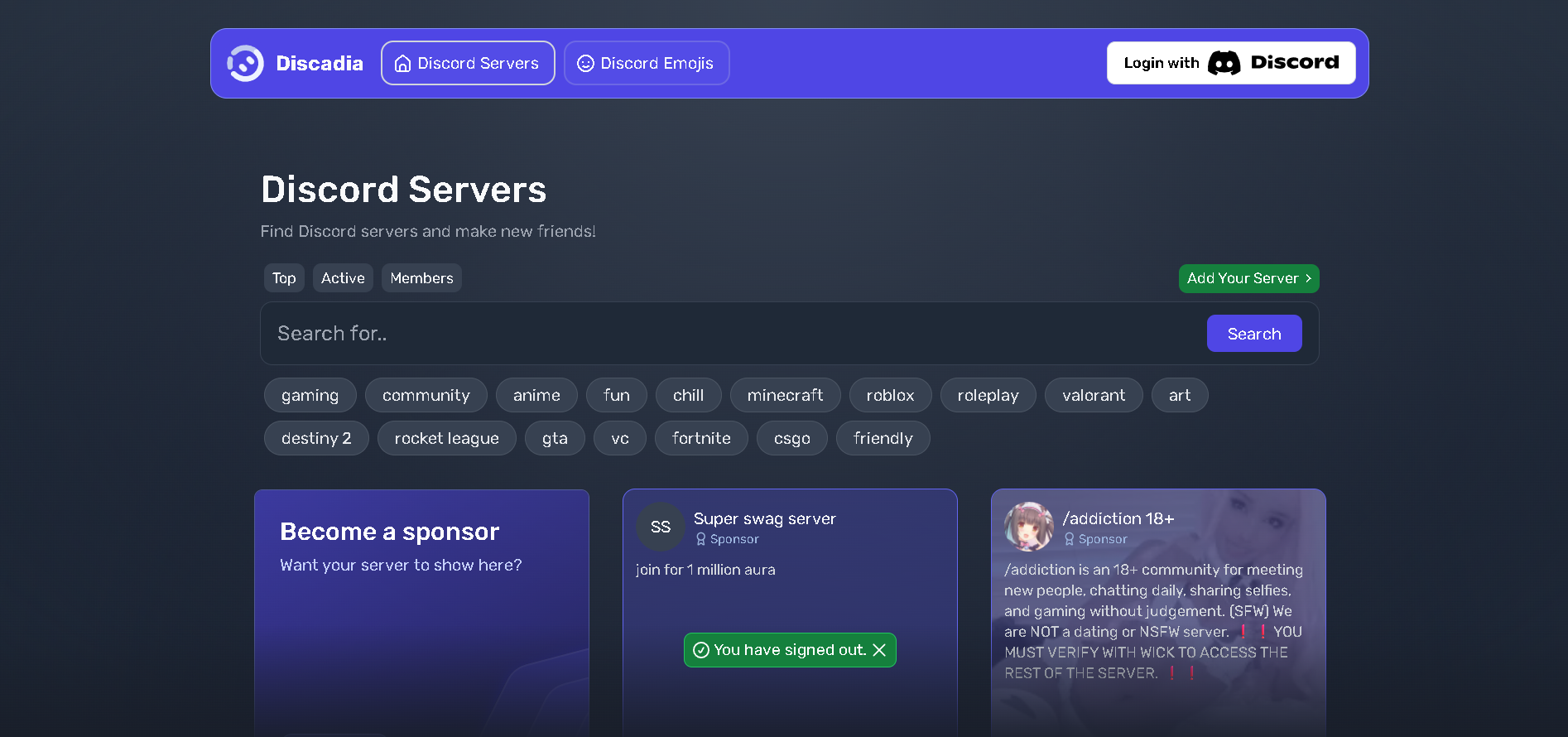Dismiss the signed out notification
The height and width of the screenshot is (737, 1568).
pyautogui.click(x=879, y=650)
